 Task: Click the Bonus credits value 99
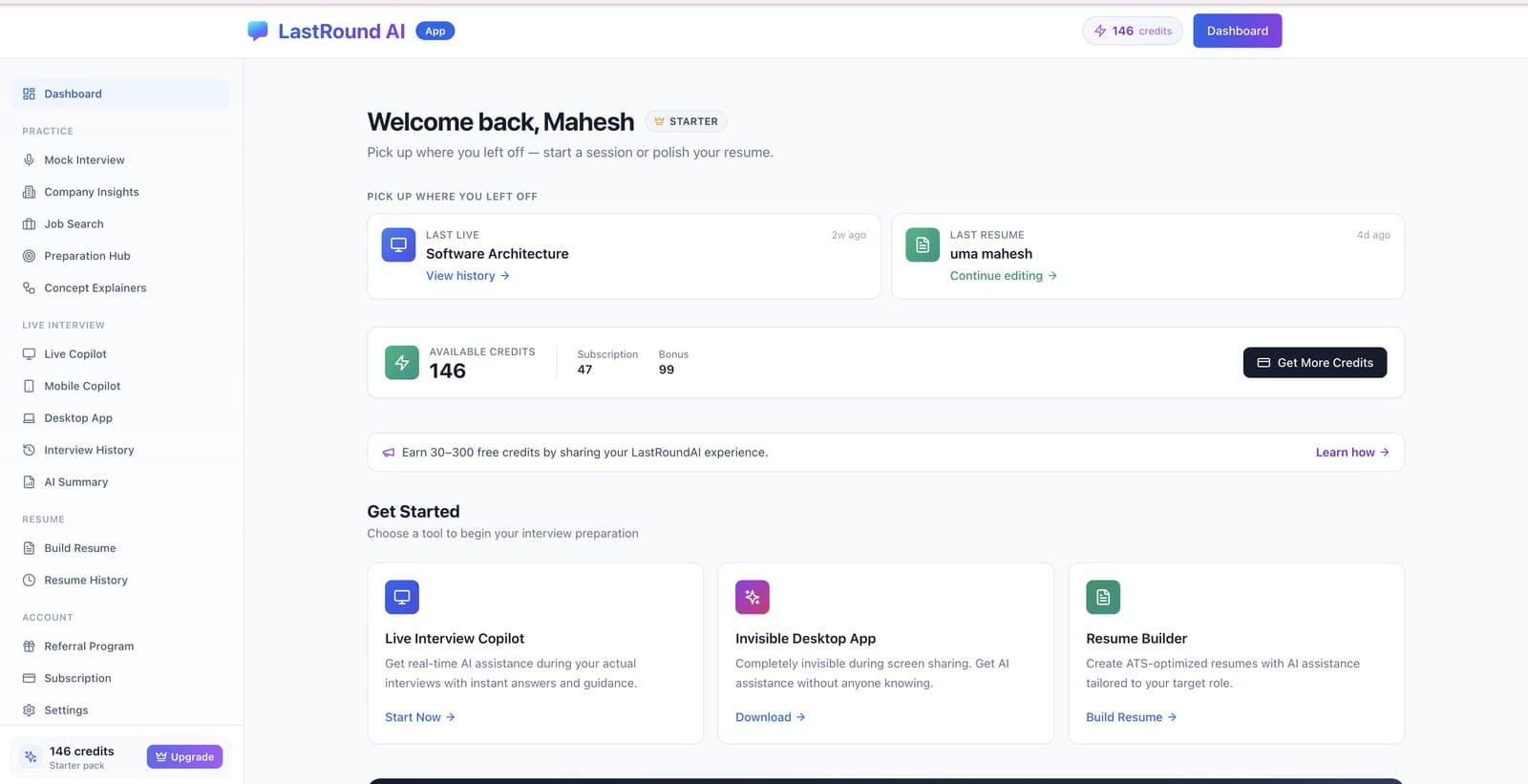click(667, 370)
